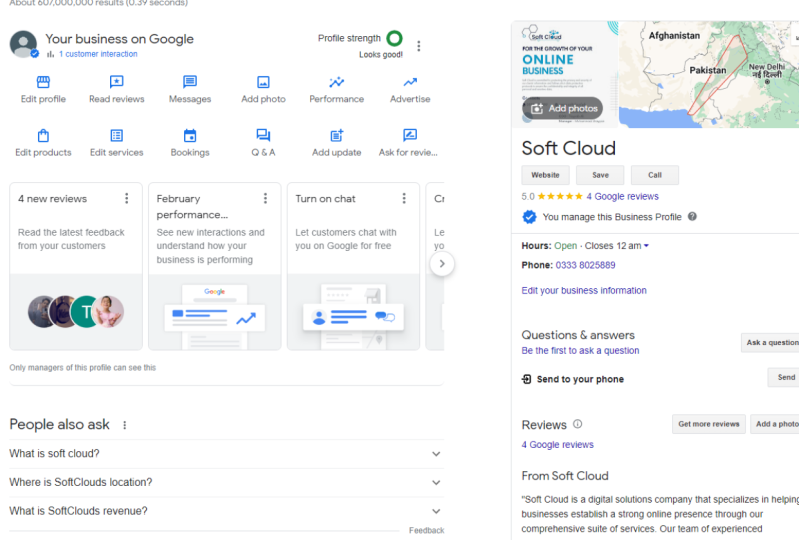
Task: Open options on 4 new reviews card
Action: point(127,199)
